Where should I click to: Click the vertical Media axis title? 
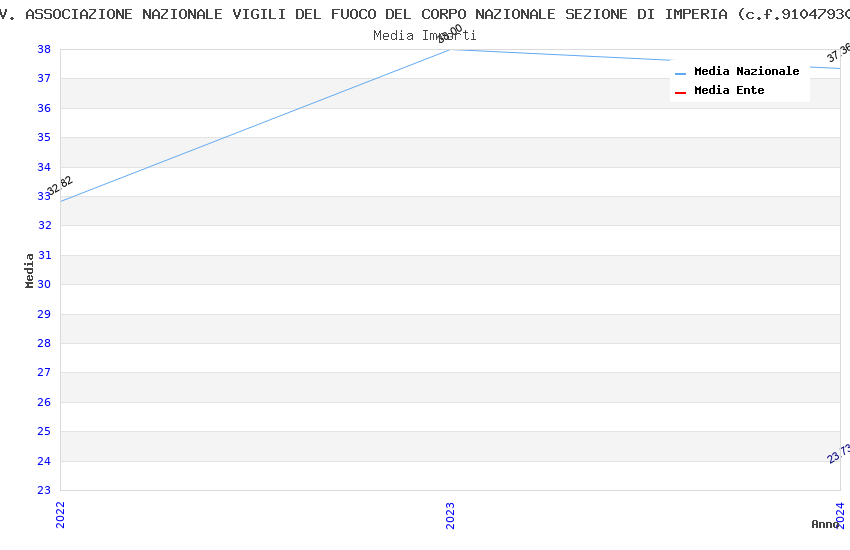[x=29, y=270]
